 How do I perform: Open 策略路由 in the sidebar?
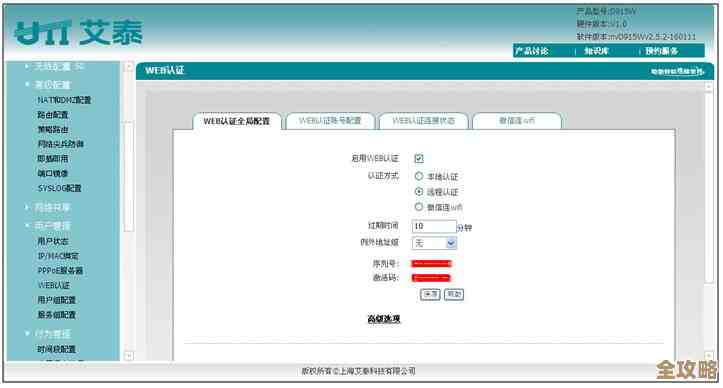click(x=53, y=130)
